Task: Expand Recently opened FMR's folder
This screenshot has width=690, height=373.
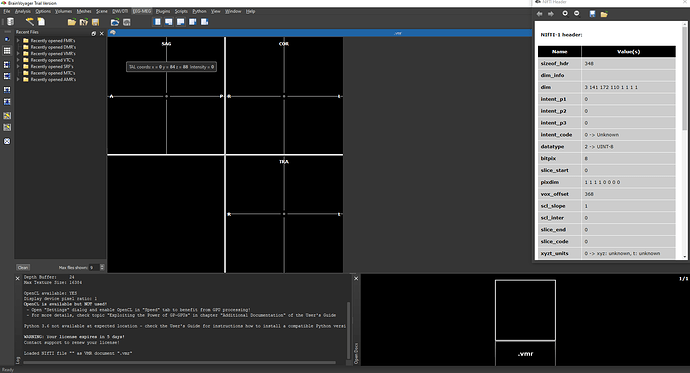Action: tap(18, 40)
